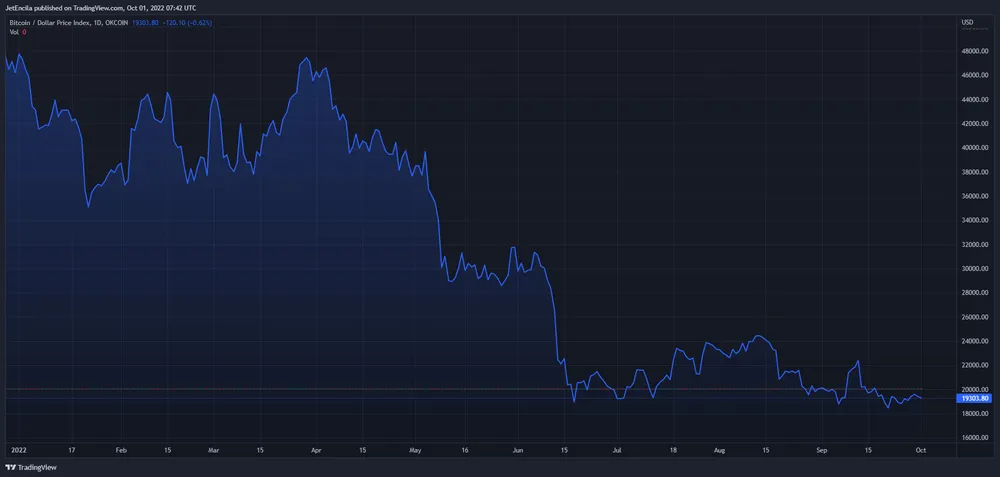1000x477 pixels.
Task: Click the Jun label on time axis
Action: point(517,451)
